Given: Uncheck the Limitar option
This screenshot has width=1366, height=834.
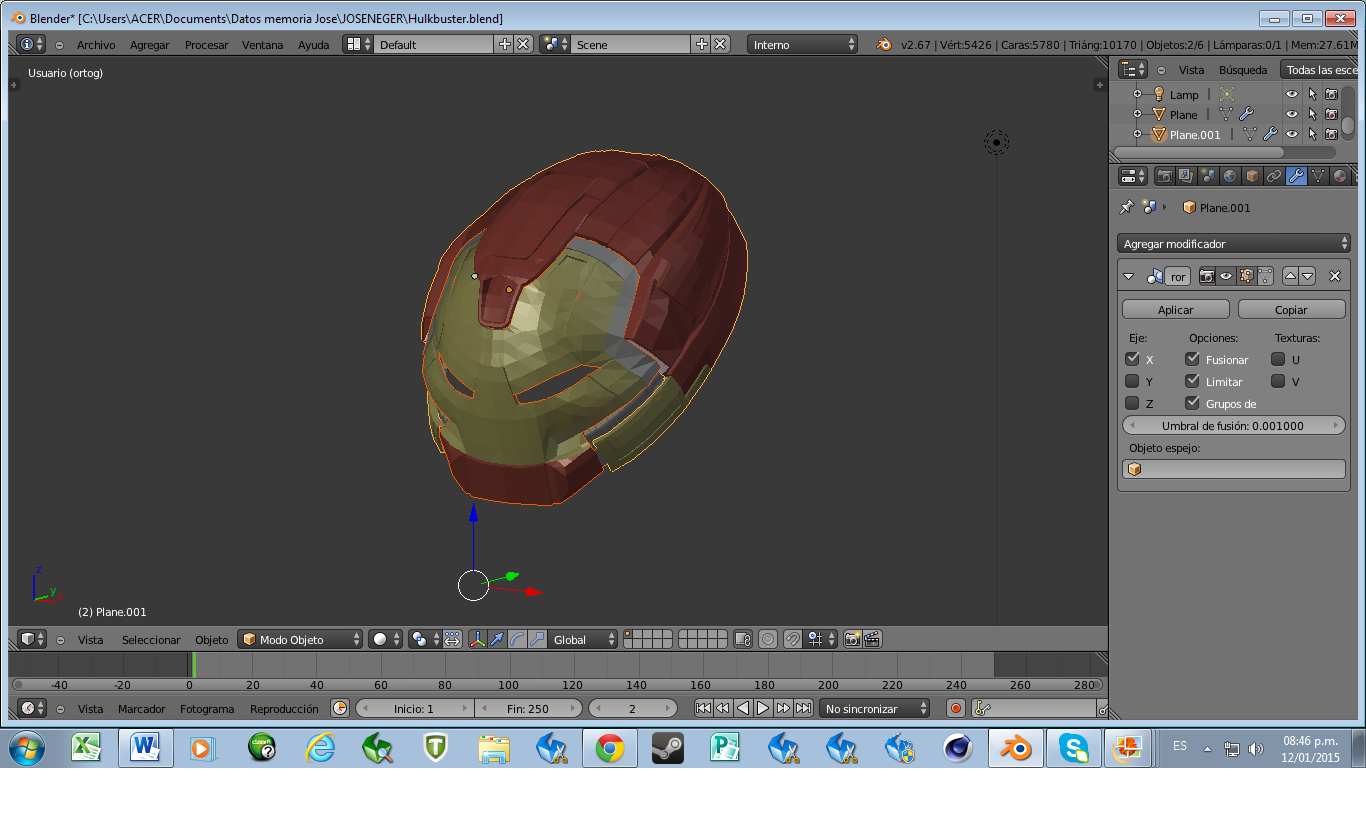Looking at the screenshot, I should [x=1192, y=381].
